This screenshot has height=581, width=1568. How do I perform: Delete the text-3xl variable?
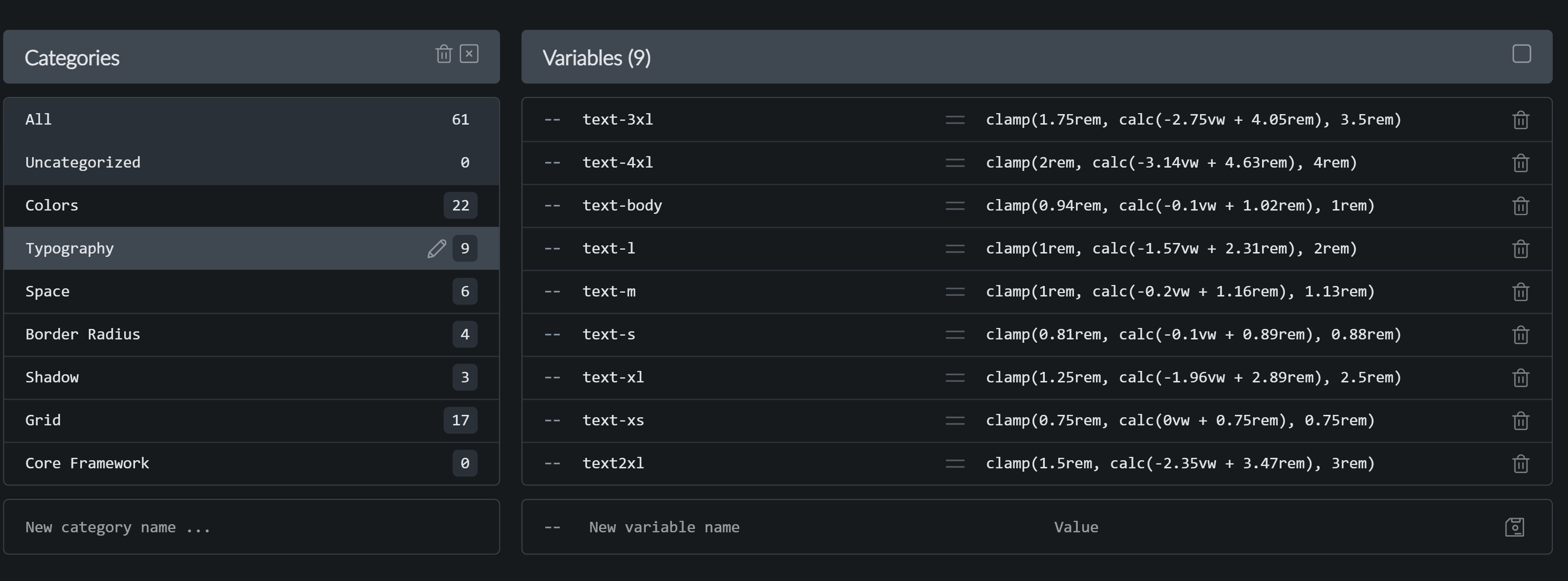1521,120
